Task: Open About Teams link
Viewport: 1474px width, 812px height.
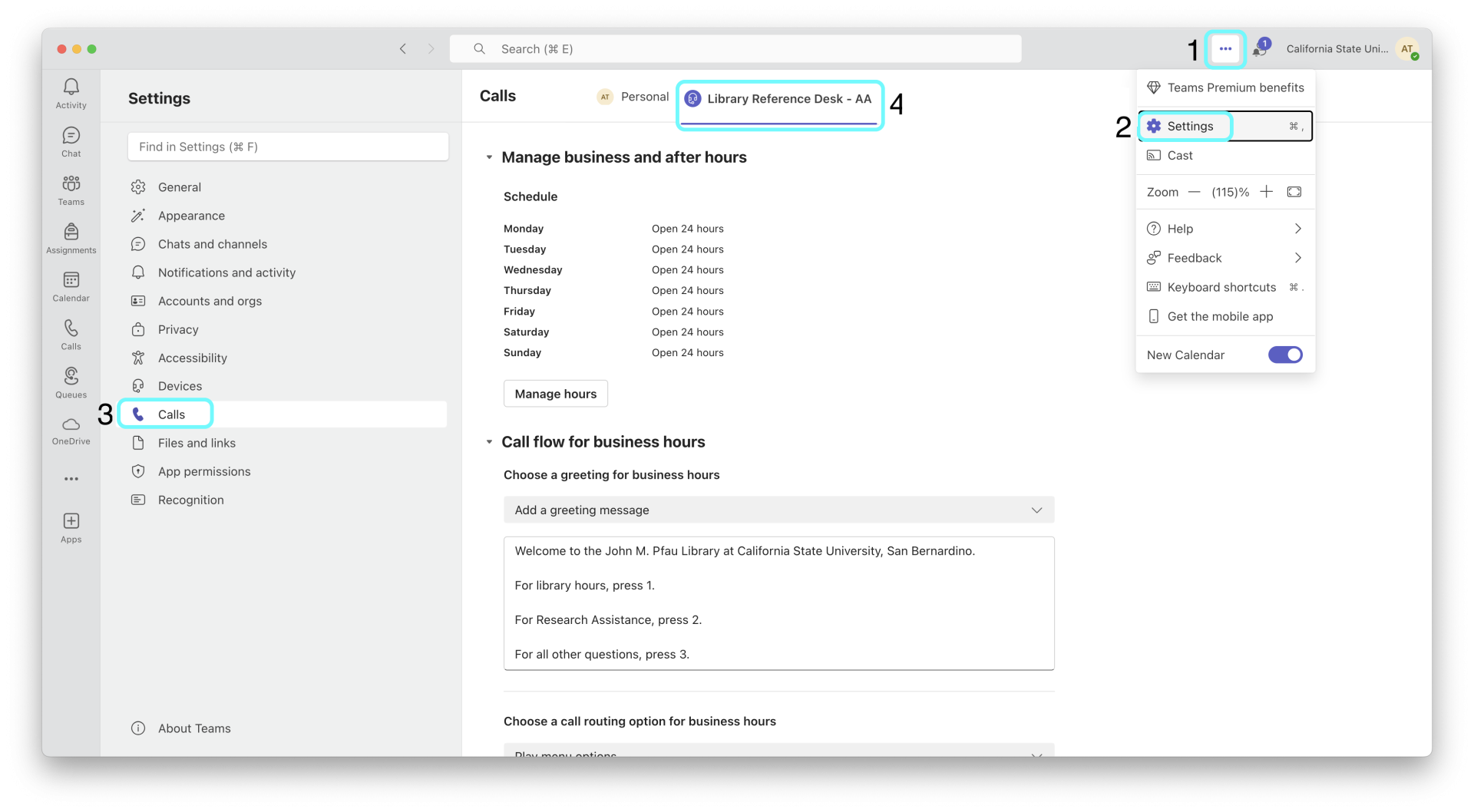Action: click(193, 728)
